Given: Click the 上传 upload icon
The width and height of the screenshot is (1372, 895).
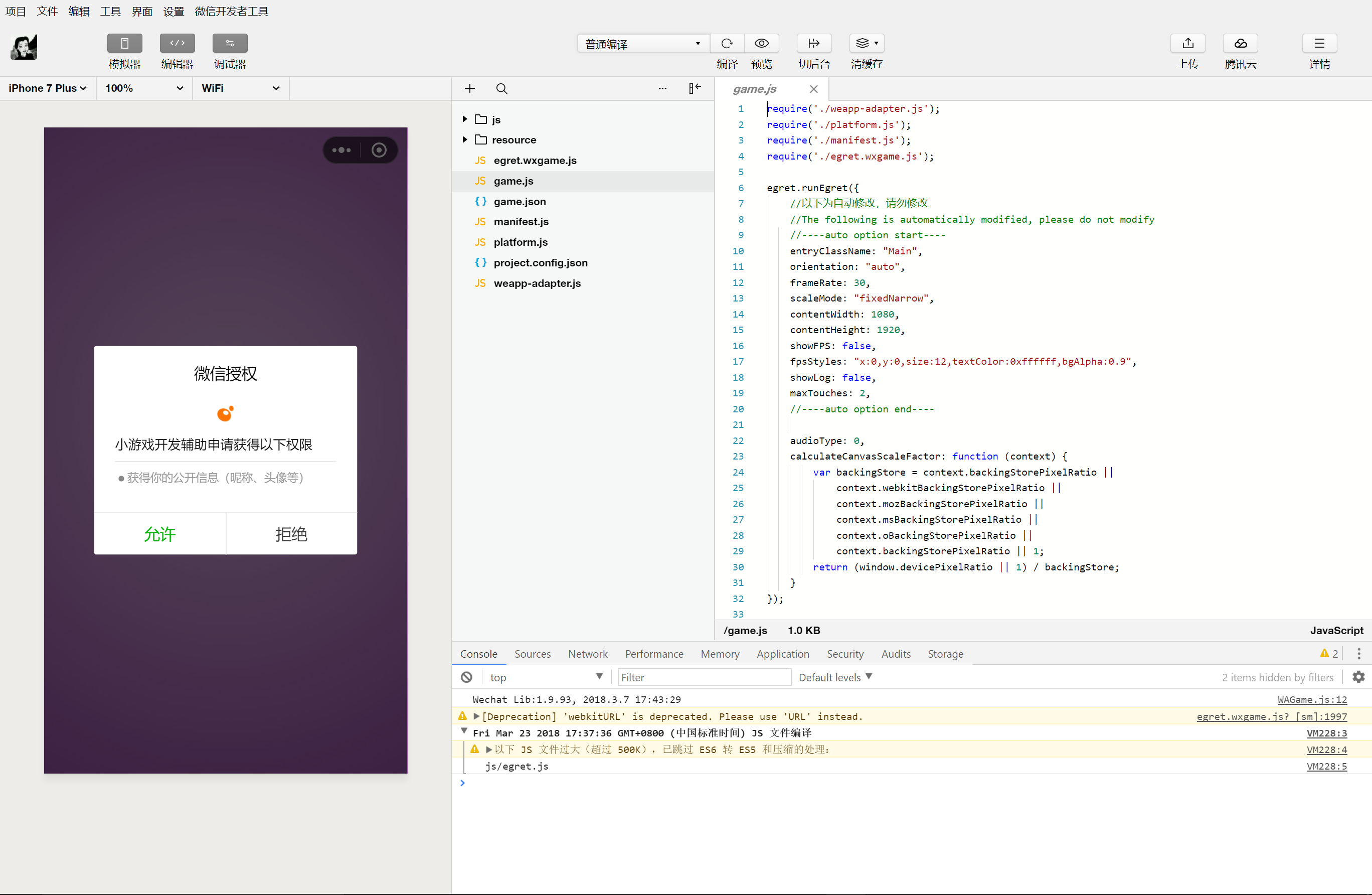Looking at the screenshot, I should [1187, 43].
